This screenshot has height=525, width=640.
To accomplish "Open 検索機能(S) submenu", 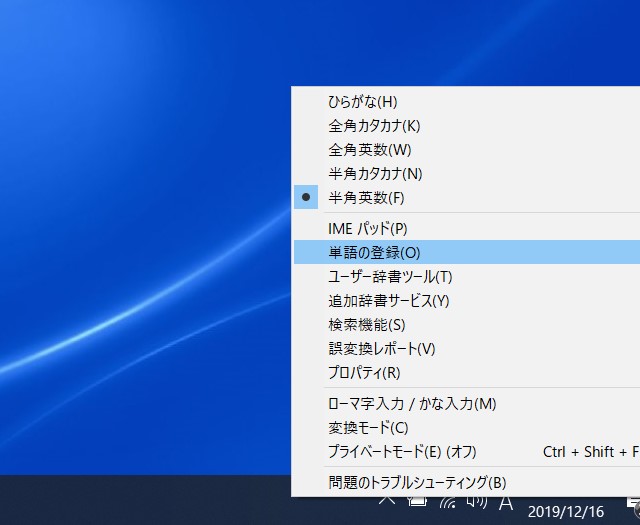I will pos(467,325).
